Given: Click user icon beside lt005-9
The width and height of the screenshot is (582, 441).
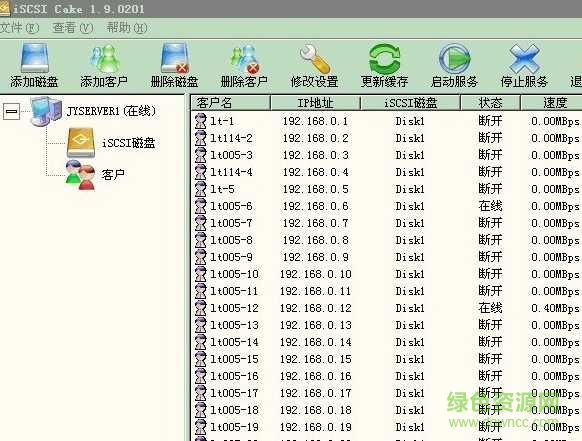Looking at the screenshot, I should (x=200, y=257).
